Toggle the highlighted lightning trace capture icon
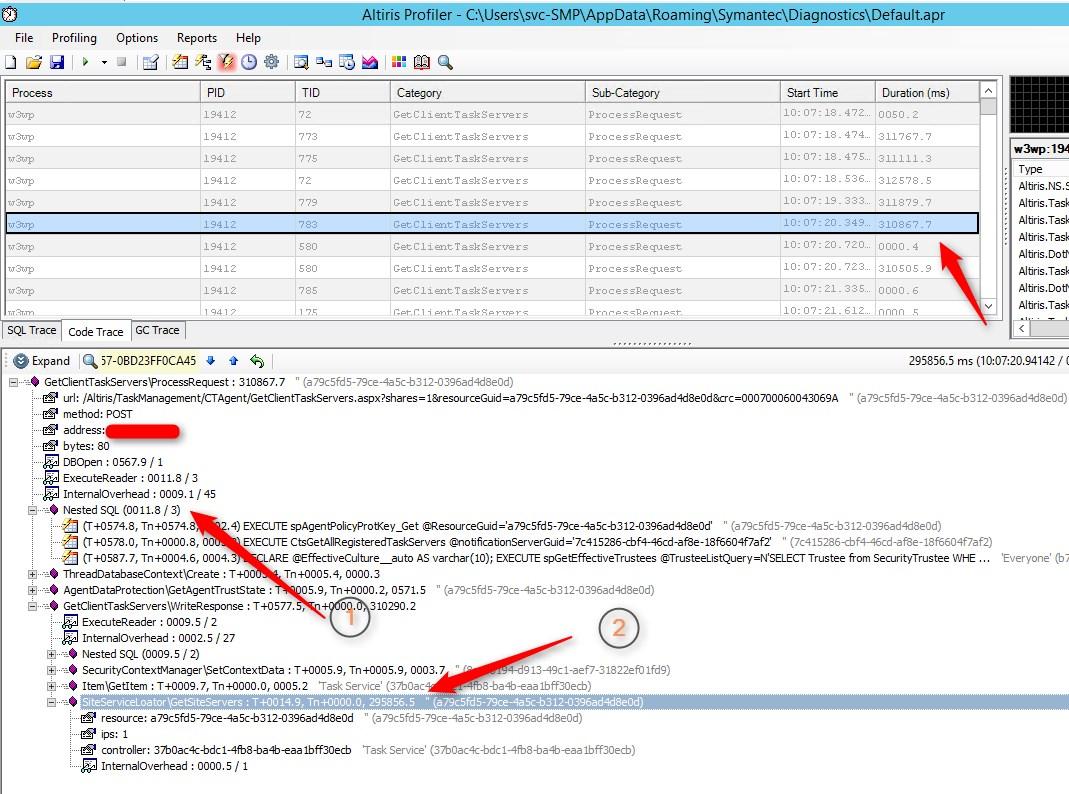The image size is (1069, 794). tap(227, 62)
